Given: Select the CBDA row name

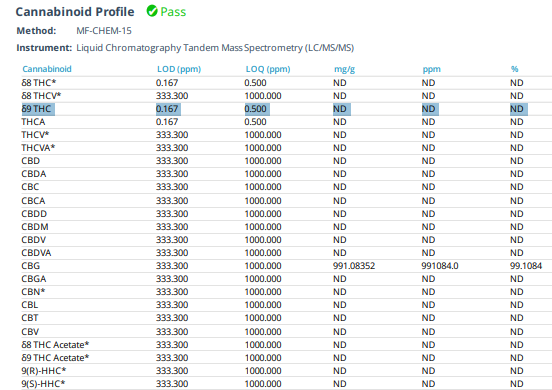Looking at the screenshot, I should [34, 174].
